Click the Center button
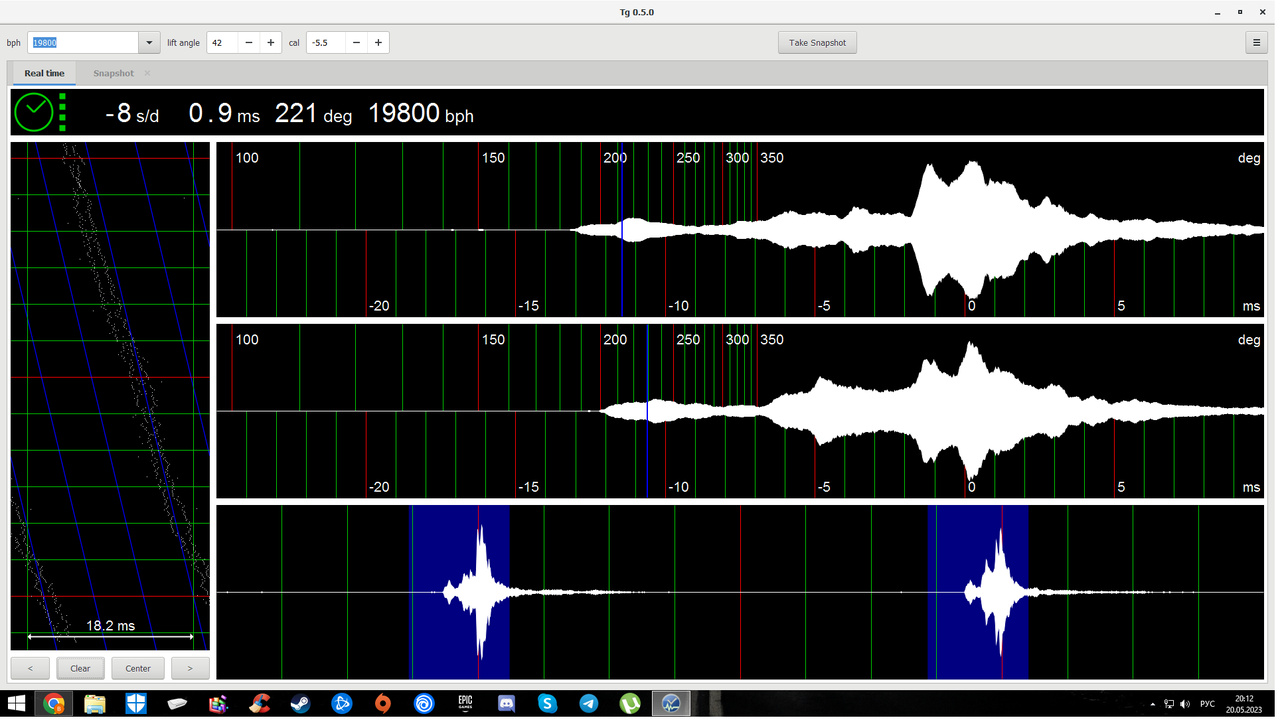The image size is (1280, 722). click(x=138, y=669)
